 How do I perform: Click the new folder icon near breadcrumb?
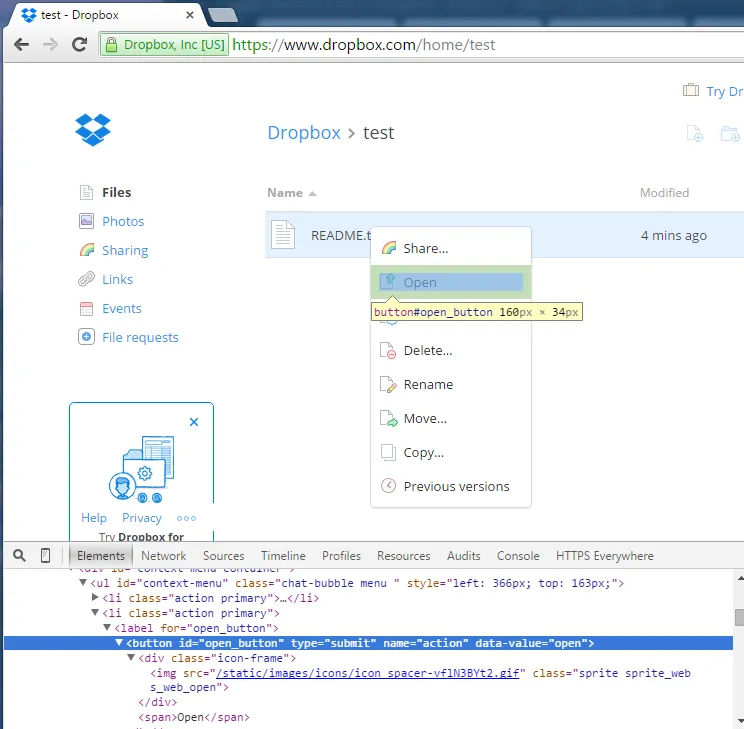[730, 133]
